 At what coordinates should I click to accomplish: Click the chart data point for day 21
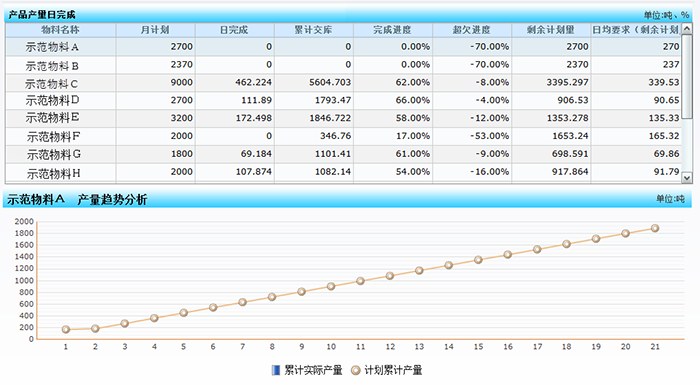coord(655,228)
